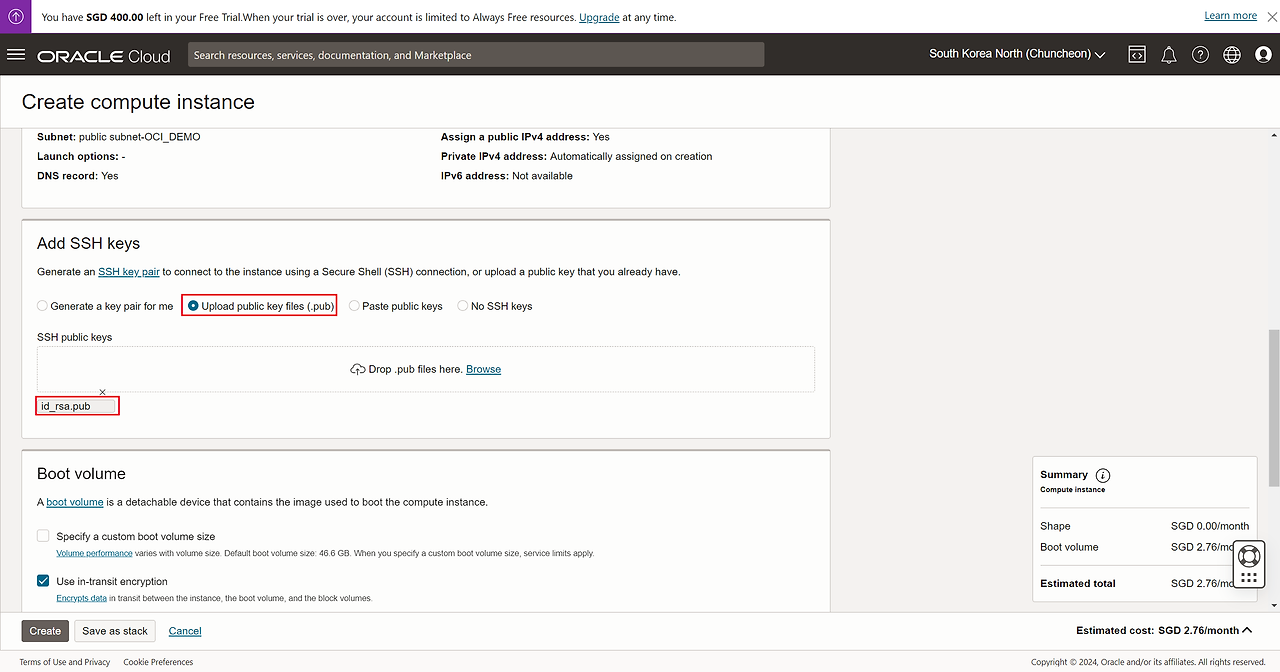
Task: Remove the id_rsa.pub file with the x
Action: (x=102, y=392)
